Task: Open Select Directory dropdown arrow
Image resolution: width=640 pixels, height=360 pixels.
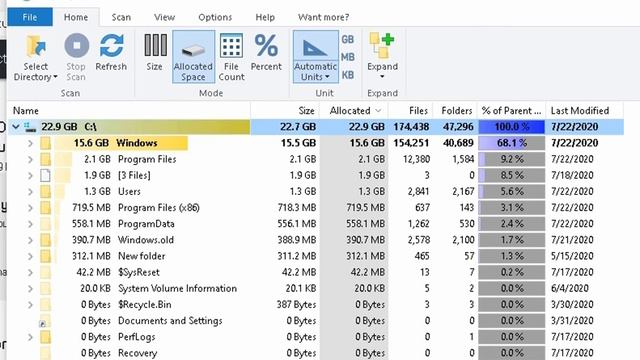Action: point(55,77)
